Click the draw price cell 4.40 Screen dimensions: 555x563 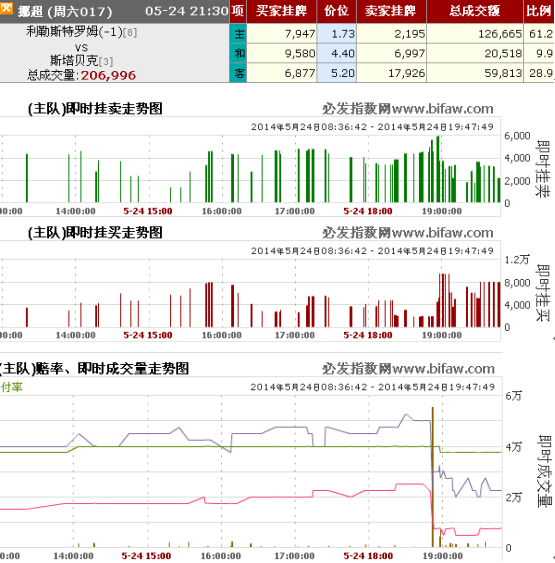pos(336,53)
